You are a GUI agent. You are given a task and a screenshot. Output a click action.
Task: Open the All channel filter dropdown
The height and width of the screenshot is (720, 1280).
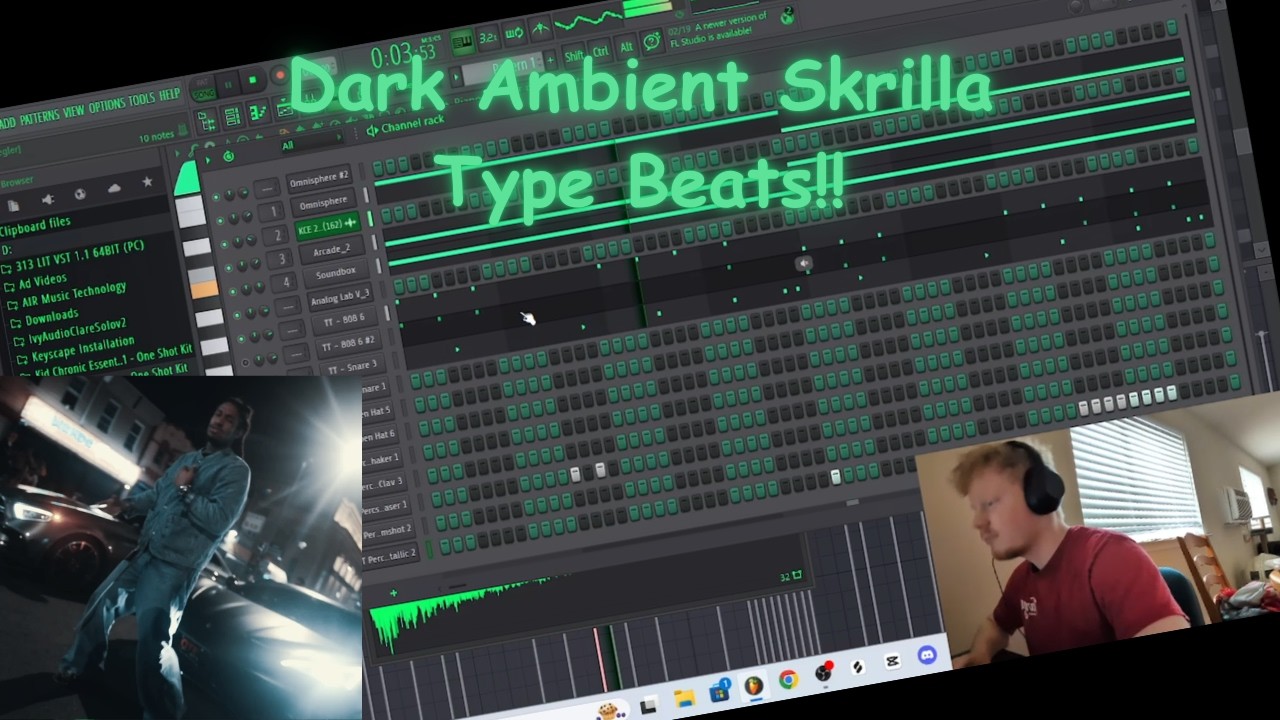[312, 144]
